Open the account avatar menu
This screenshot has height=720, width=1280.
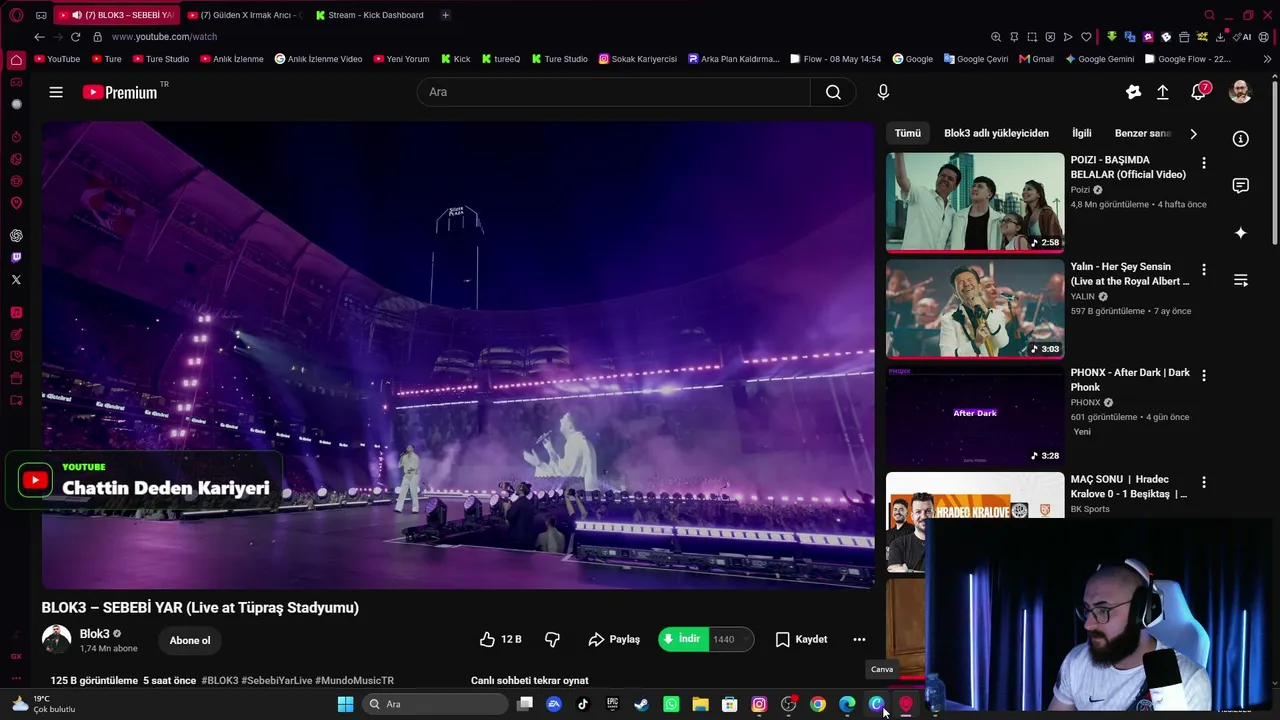pyautogui.click(x=1240, y=92)
